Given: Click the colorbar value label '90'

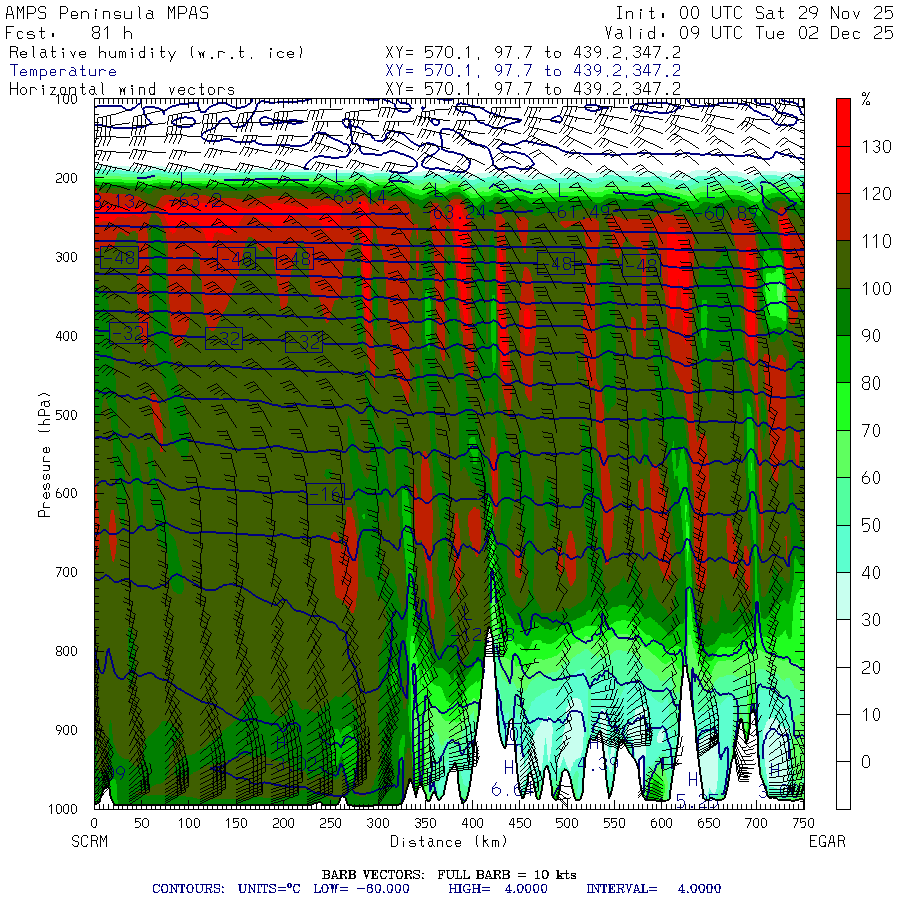Looking at the screenshot, I should pyautogui.click(x=871, y=336).
